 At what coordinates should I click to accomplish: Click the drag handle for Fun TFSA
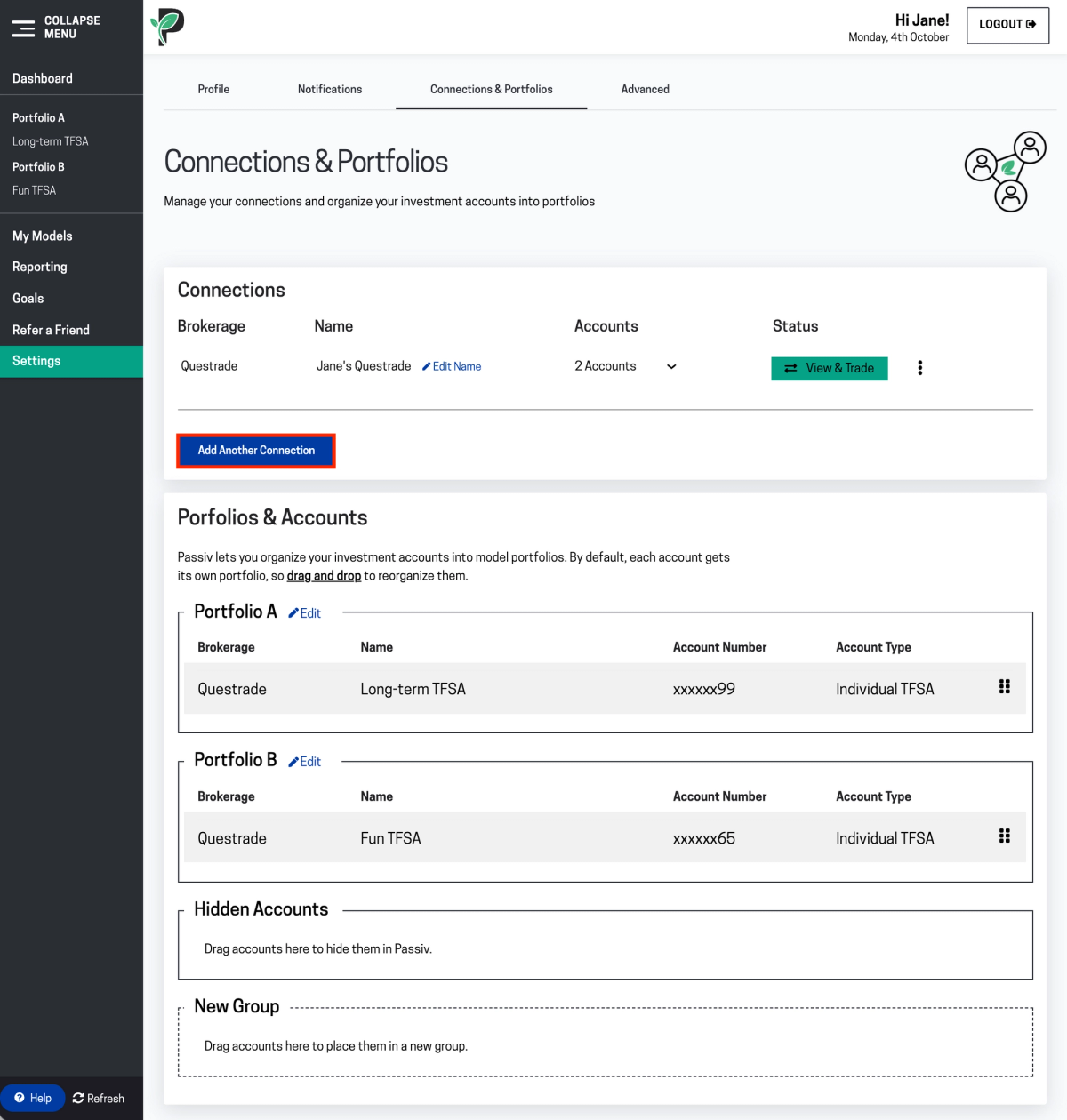(x=1005, y=836)
